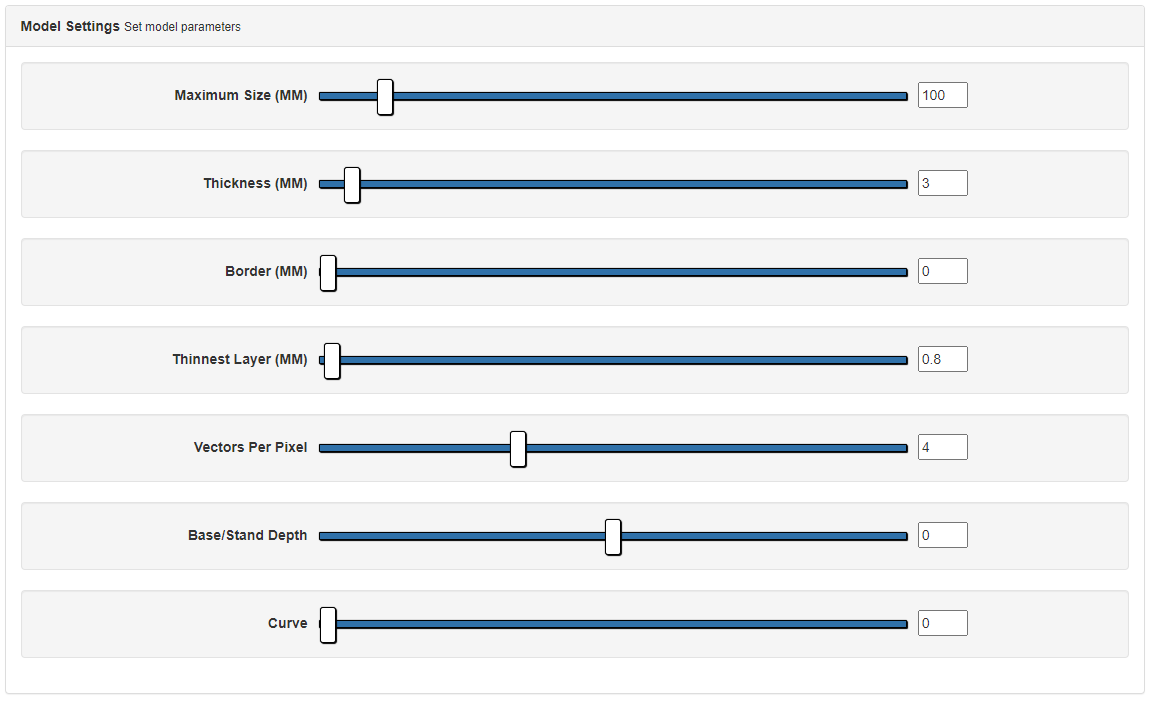Click the Vectors Per Pixel slider handle
1149x701 pixels.
518,449
